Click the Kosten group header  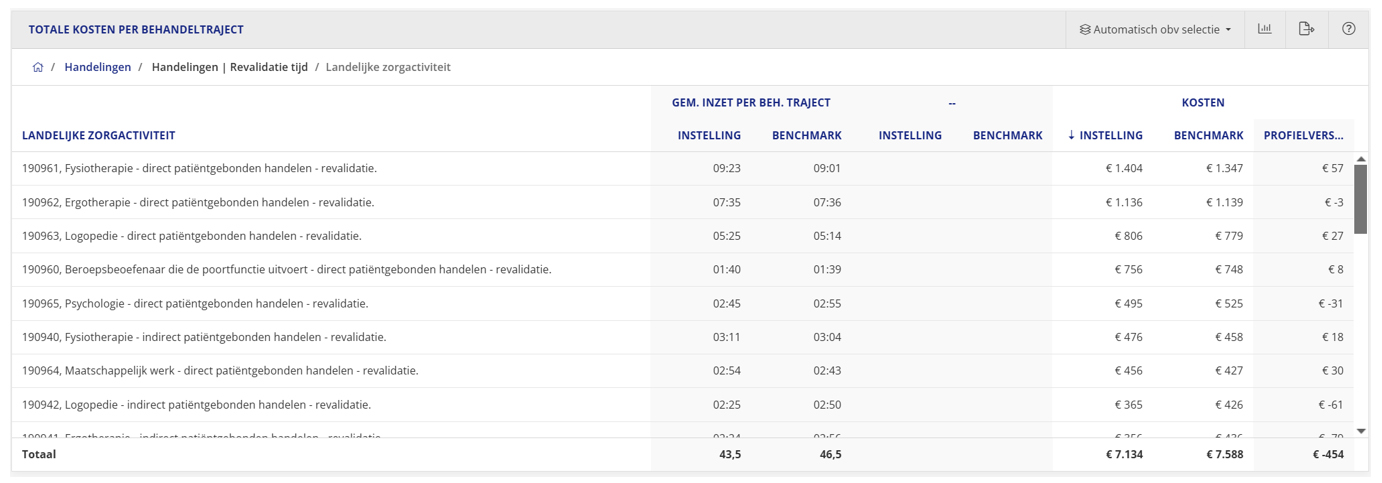click(1203, 102)
